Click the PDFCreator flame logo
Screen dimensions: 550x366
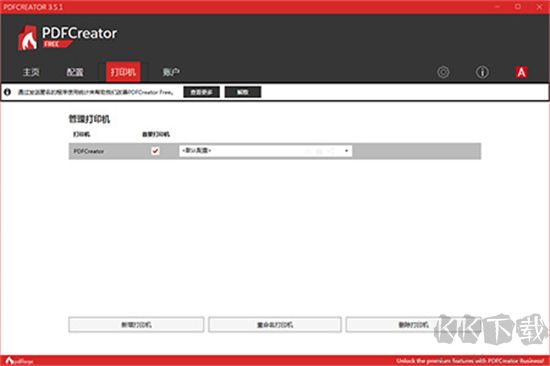point(27,38)
